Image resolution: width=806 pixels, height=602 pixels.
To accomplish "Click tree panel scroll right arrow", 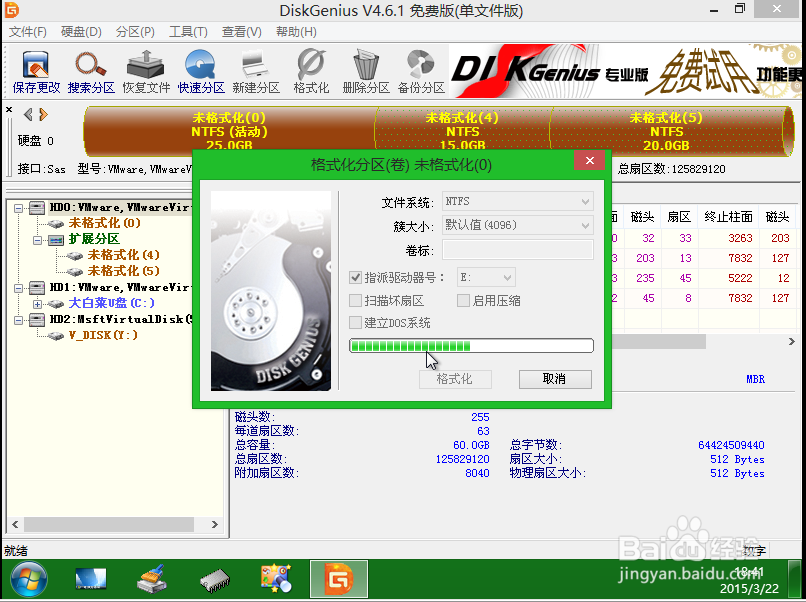I will 215,524.
